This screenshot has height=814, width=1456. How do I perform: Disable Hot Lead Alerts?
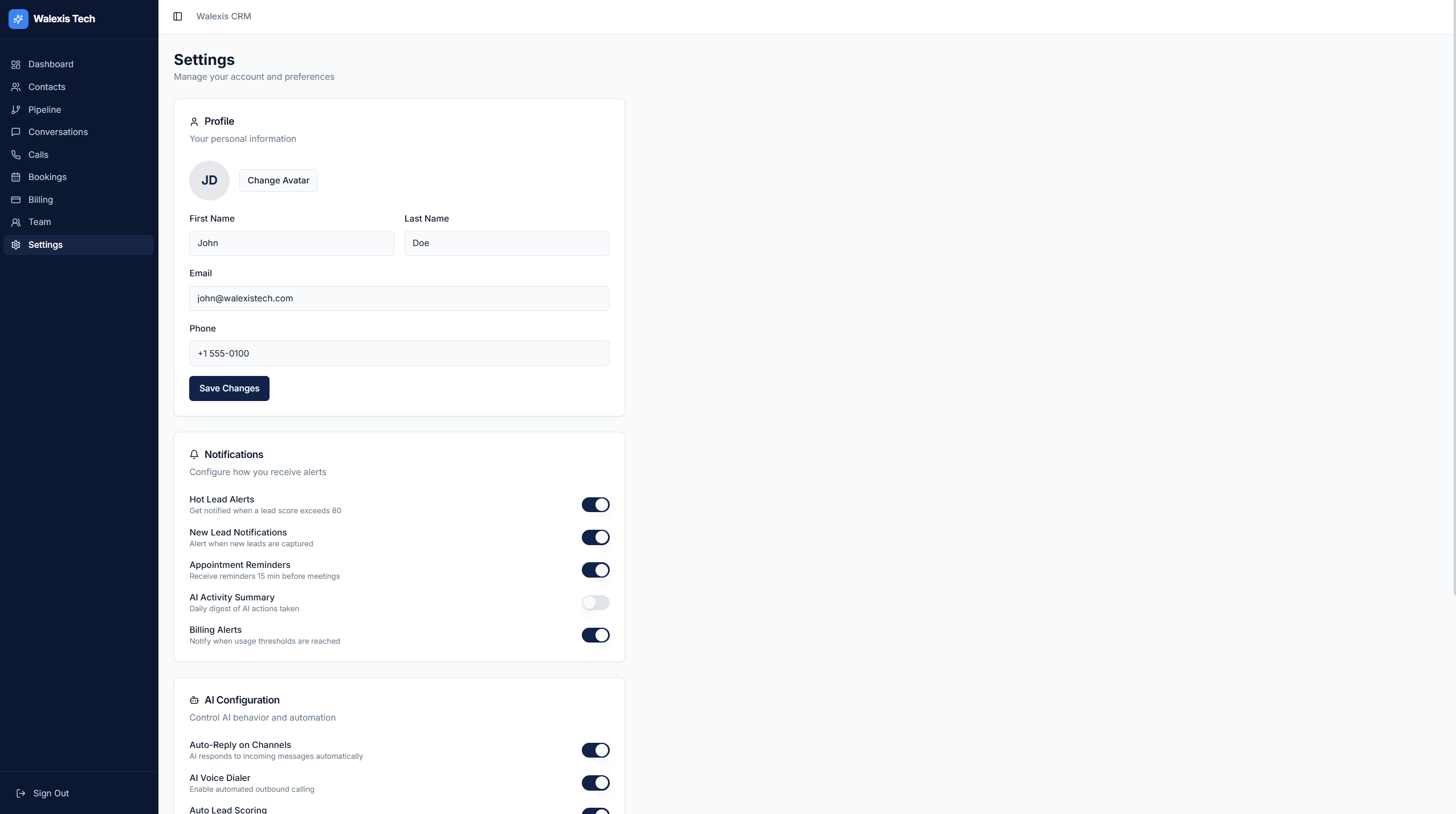pyautogui.click(x=595, y=505)
